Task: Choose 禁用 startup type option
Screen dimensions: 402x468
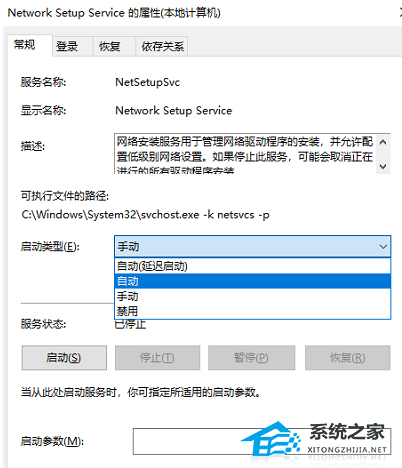Action: tap(252, 311)
